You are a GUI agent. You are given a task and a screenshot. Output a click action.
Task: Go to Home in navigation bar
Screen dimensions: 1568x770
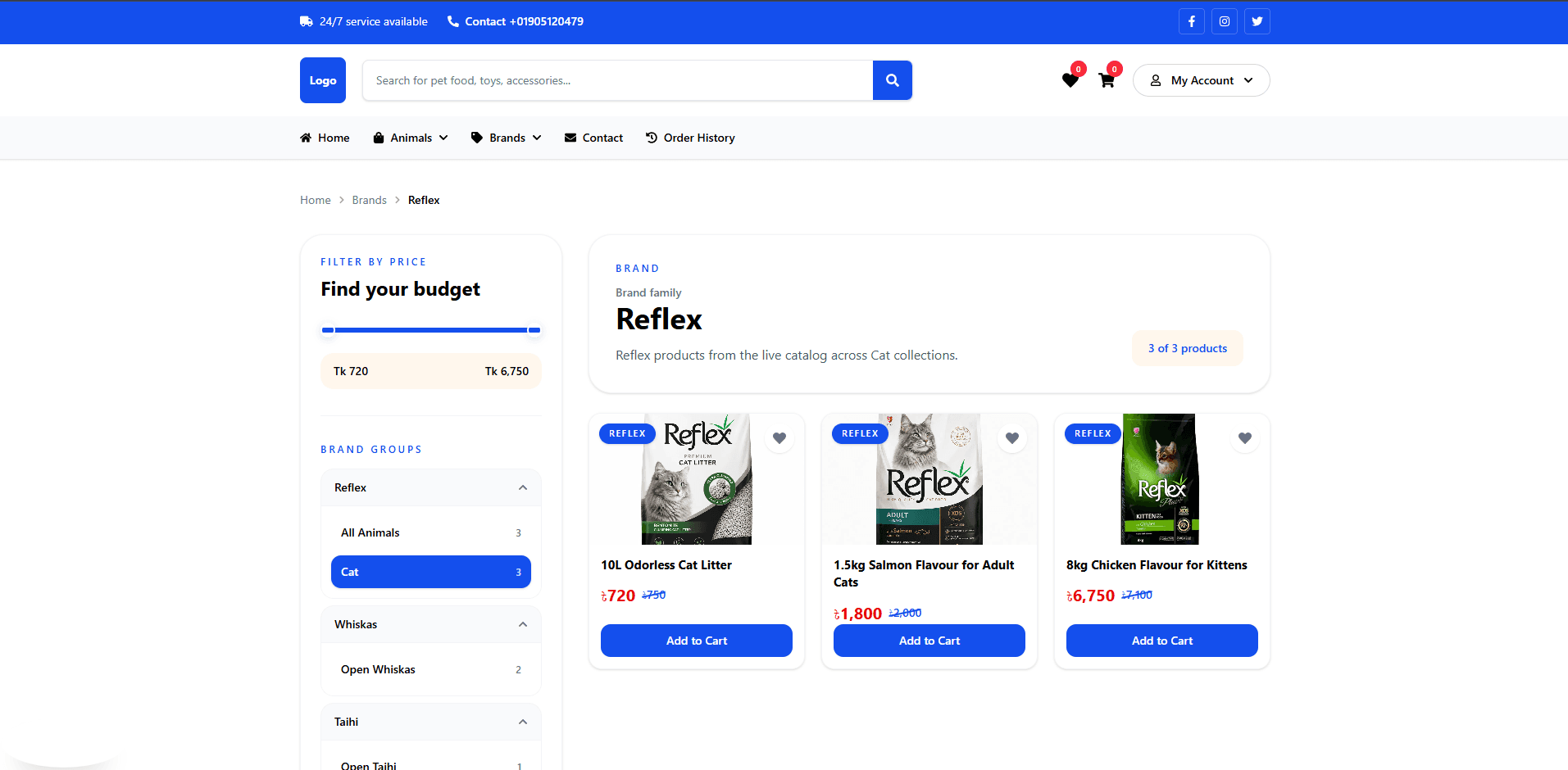(325, 138)
